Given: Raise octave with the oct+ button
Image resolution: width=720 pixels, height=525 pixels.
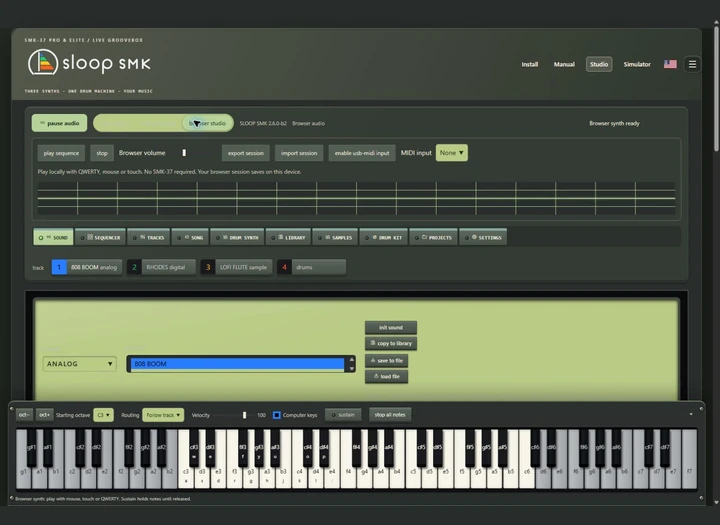Looking at the screenshot, I should pyautogui.click(x=45, y=415).
